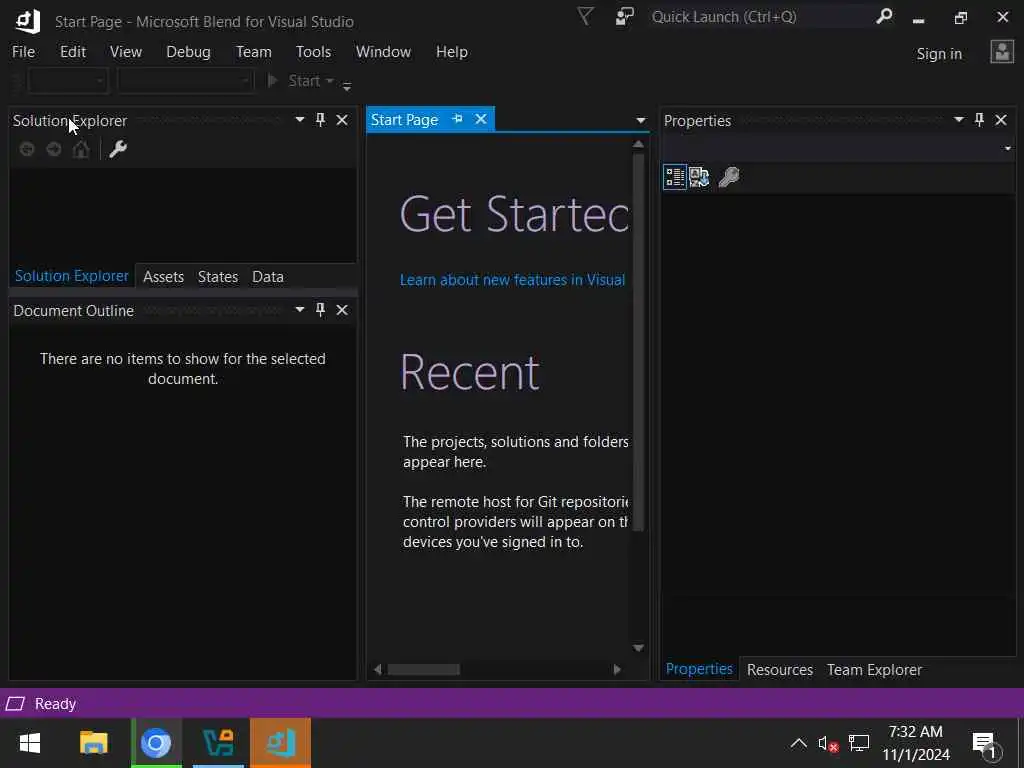Open the document tab list dropdown
This screenshot has height=768, width=1024.
641,120
